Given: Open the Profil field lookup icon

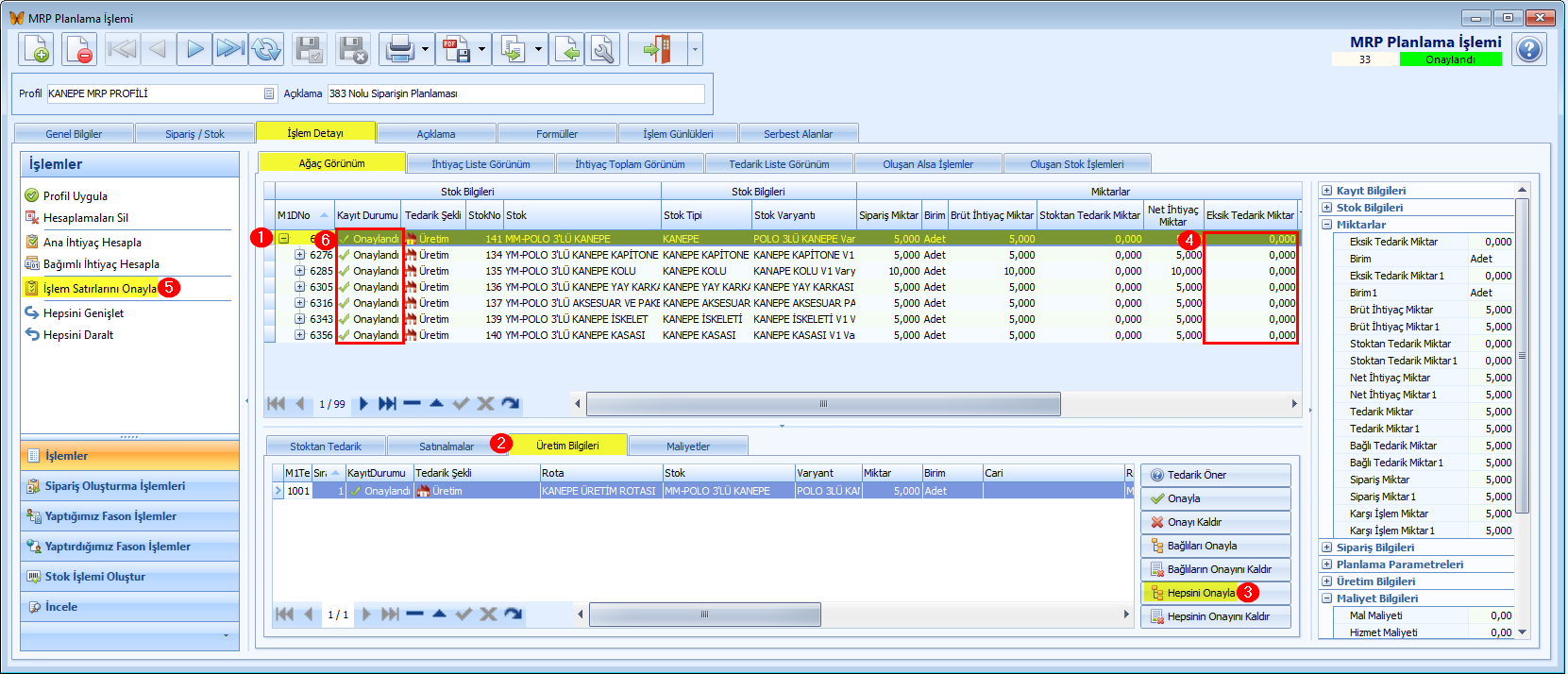Looking at the screenshot, I should pyautogui.click(x=269, y=93).
